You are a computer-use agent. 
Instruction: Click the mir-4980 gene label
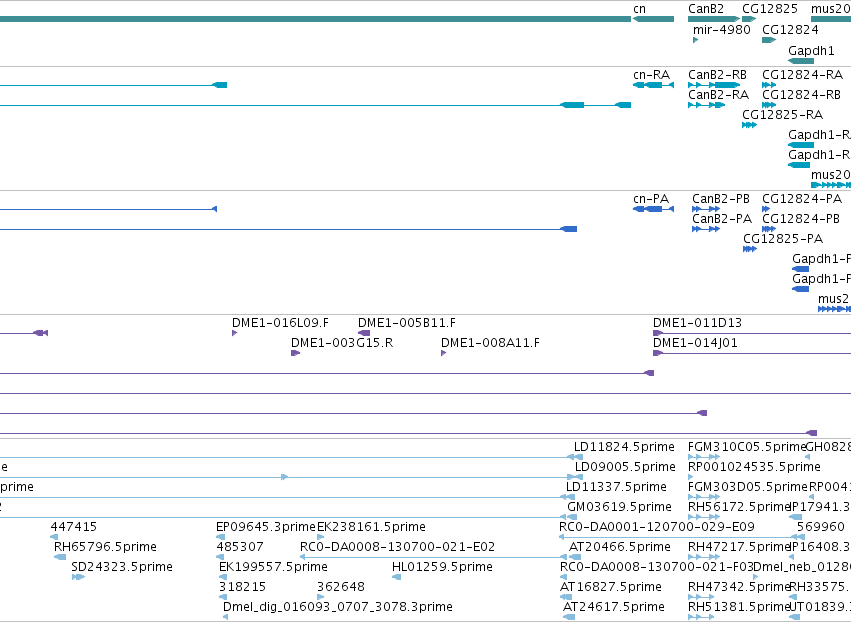tap(721, 29)
